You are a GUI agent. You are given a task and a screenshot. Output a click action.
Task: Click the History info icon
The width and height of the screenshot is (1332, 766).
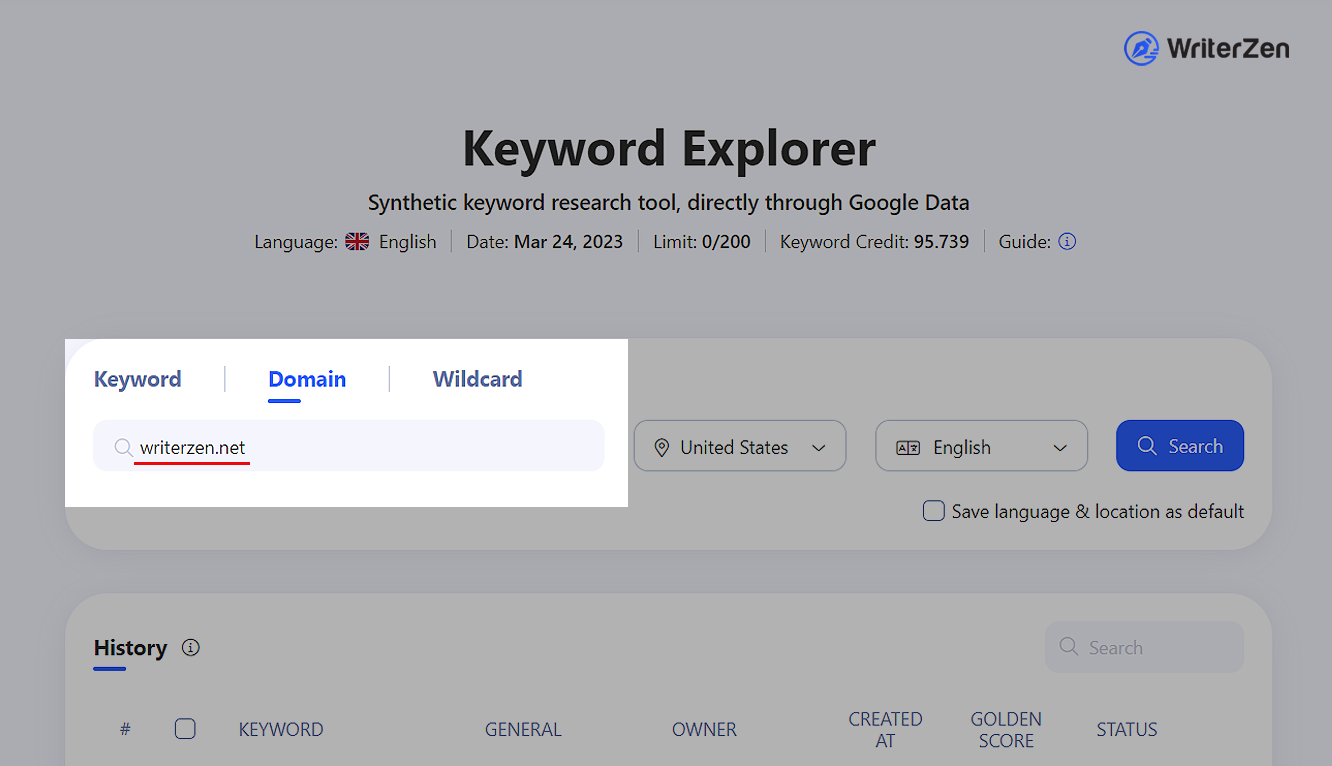tap(191, 648)
